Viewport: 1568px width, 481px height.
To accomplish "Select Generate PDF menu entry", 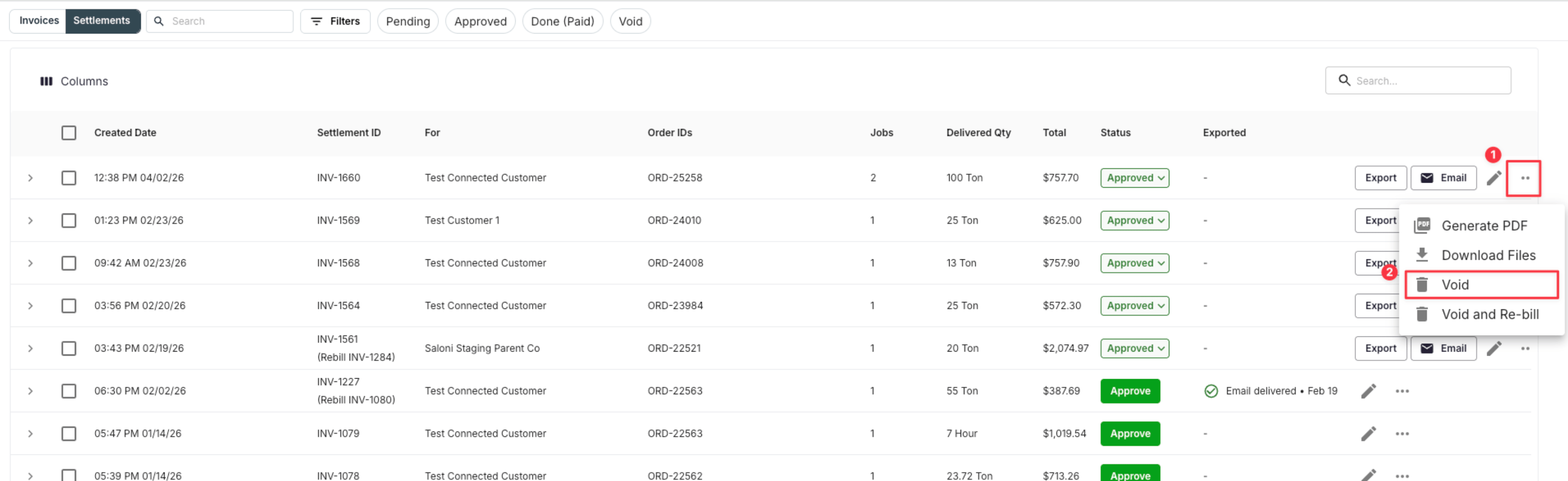I will pos(1481,226).
